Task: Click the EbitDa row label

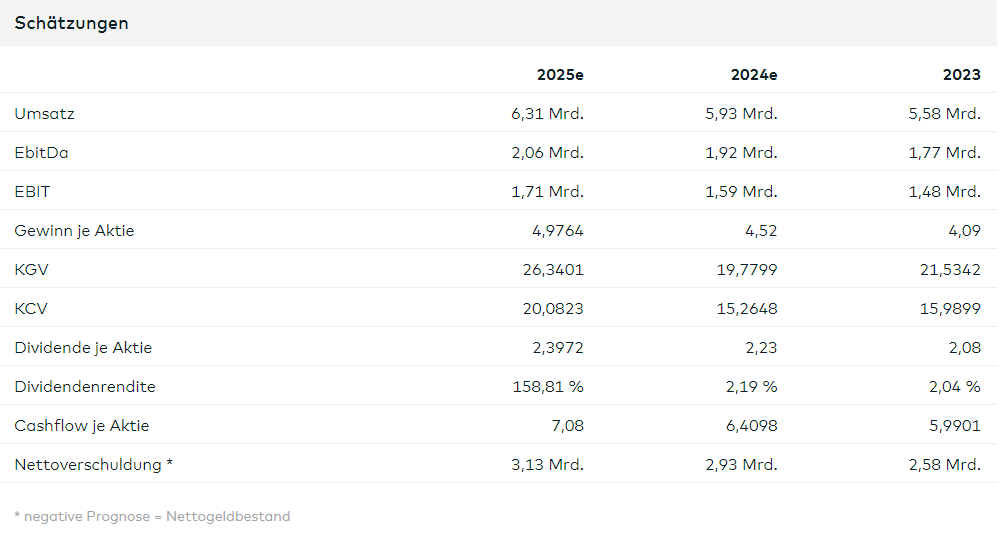Action: (x=41, y=152)
